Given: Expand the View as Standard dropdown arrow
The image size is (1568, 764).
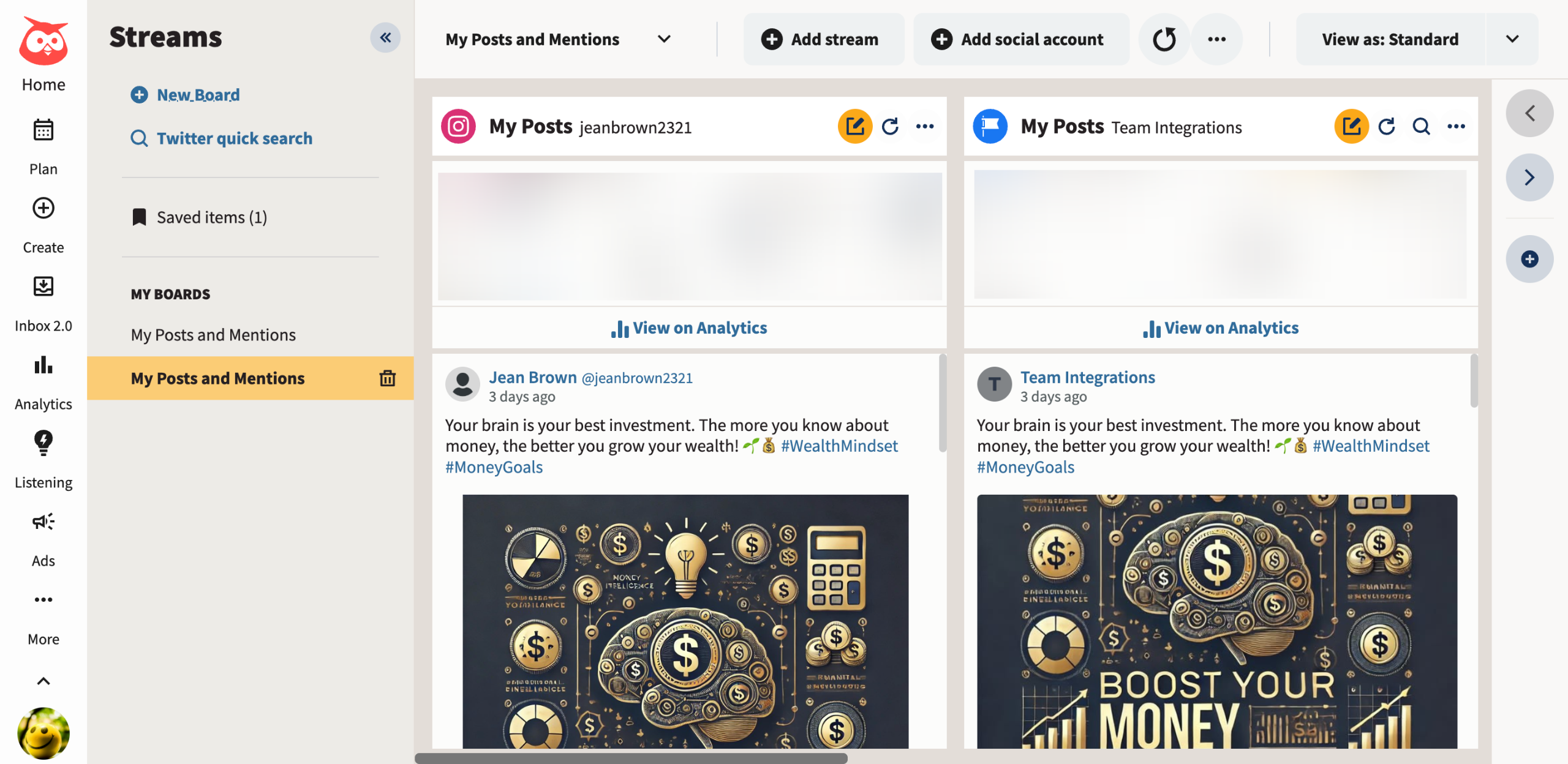Looking at the screenshot, I should pos(1512,39).
